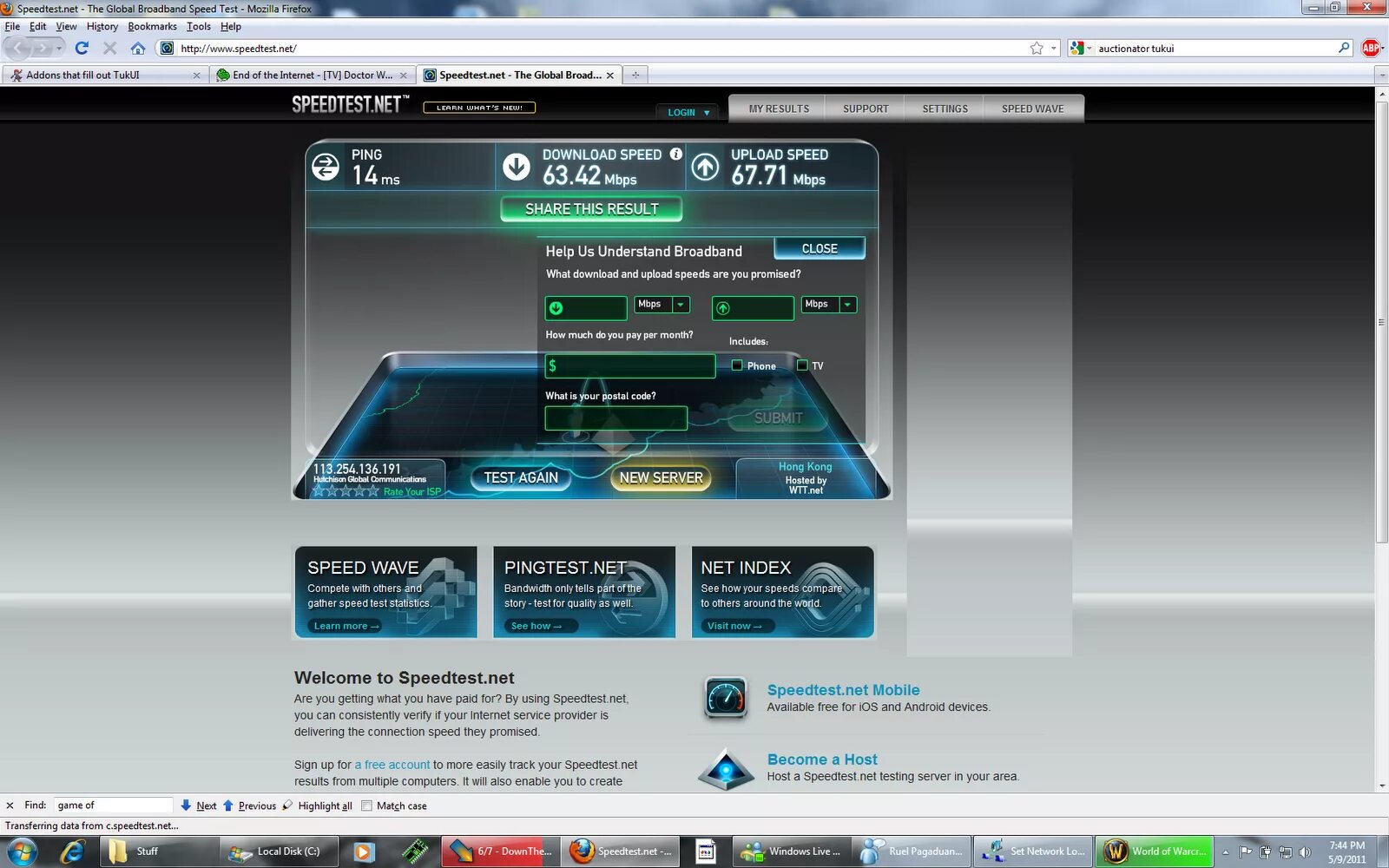Open the SETTINGS tab
The width and height of the screenshot is (1389, 868).
pos(945,108)
